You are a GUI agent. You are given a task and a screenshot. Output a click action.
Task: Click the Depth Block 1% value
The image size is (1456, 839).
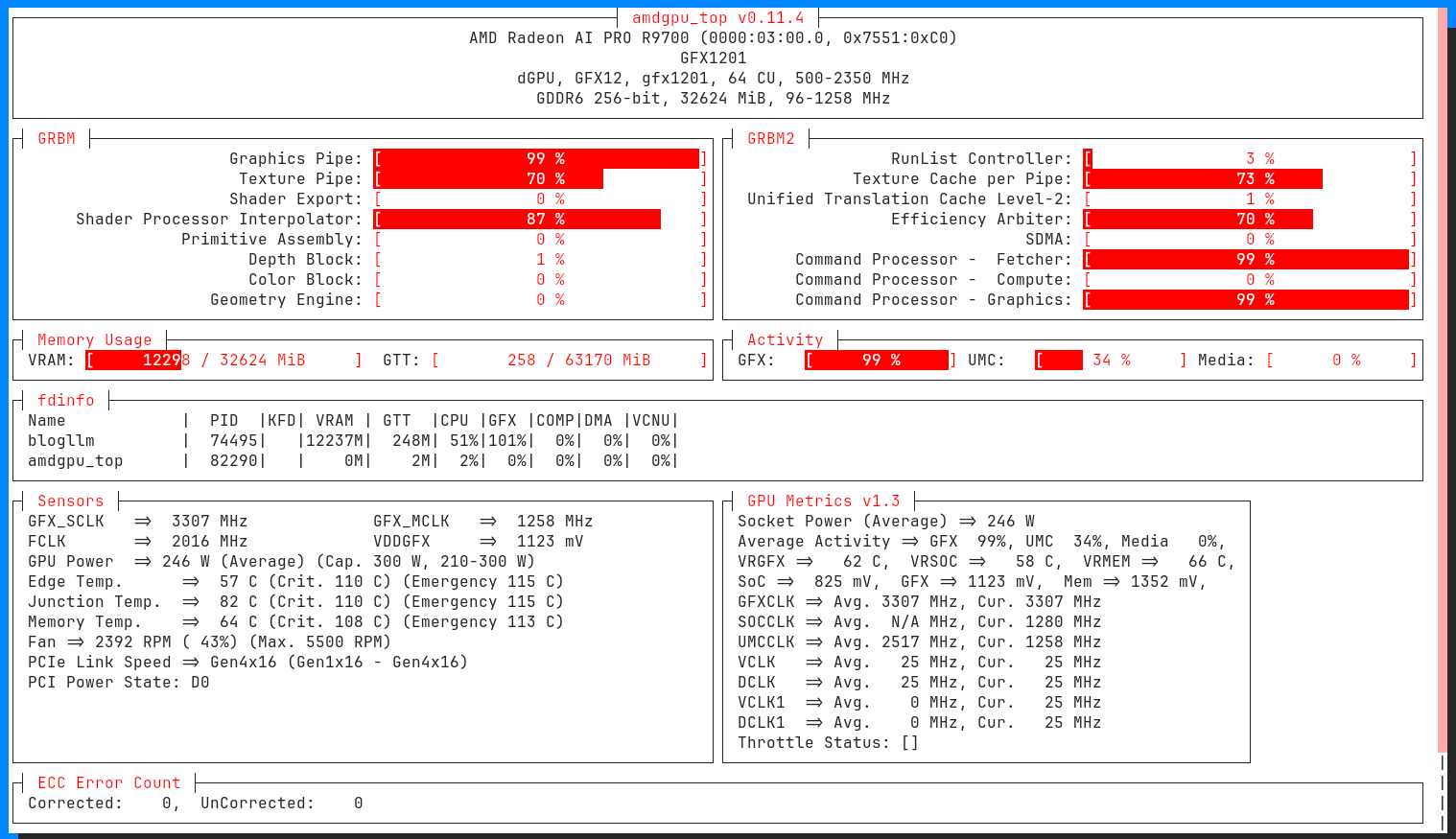tap(550, 259)
